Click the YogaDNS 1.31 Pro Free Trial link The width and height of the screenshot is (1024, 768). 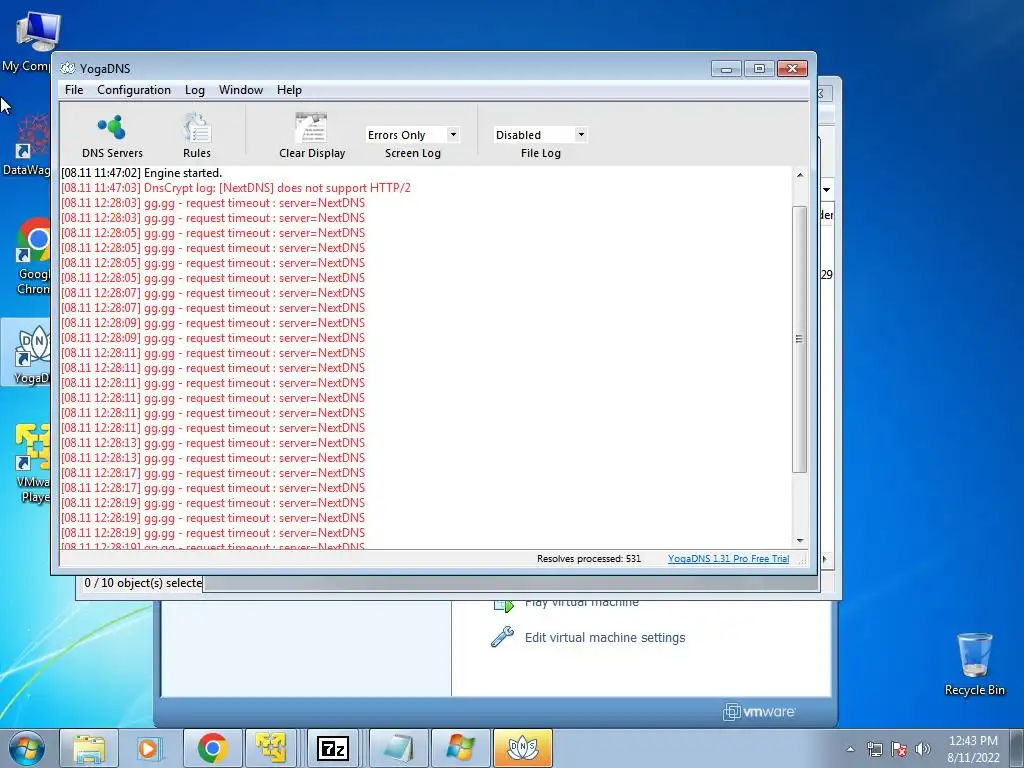click(x=728, y=559)
